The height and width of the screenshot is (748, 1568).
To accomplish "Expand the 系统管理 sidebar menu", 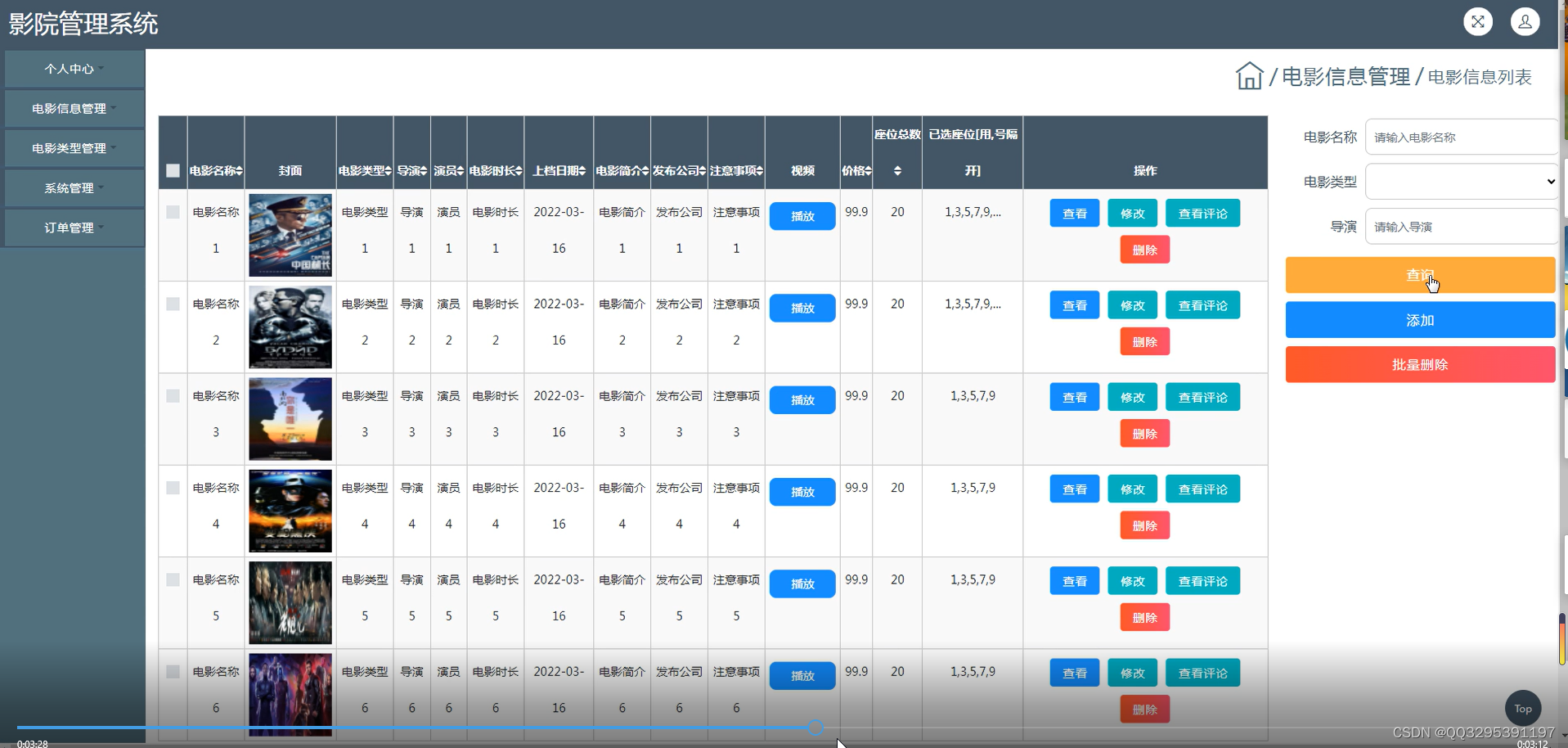I will pyautogui.click(x=74, y=187).
